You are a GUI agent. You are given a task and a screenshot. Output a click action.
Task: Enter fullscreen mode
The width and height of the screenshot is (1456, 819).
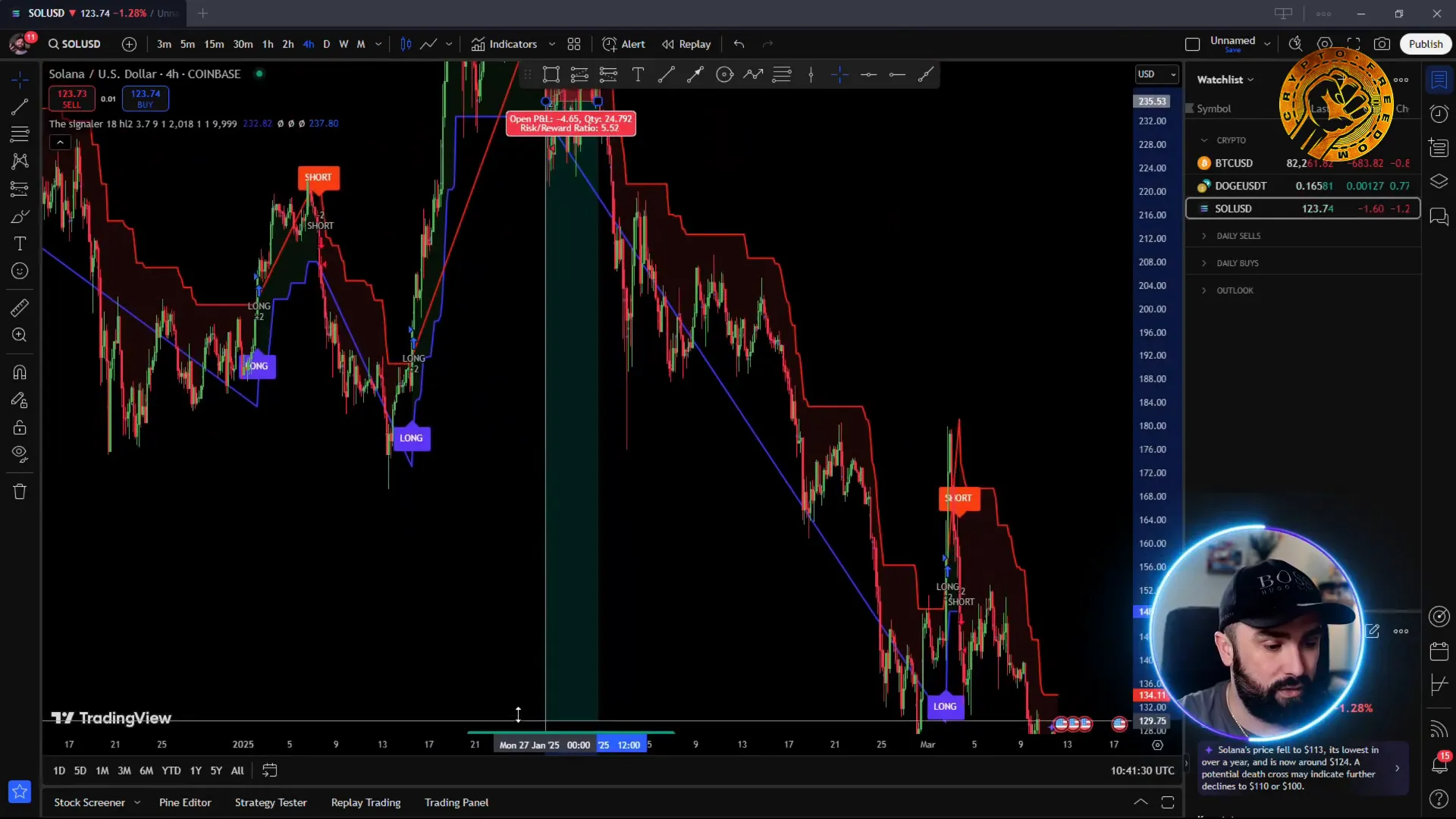point(1354,44)
